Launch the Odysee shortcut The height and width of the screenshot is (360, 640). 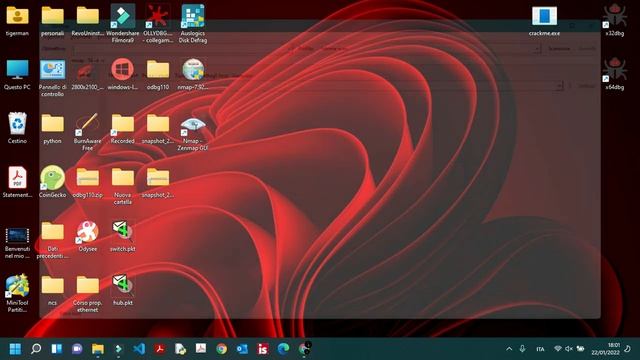coord(88,232)
